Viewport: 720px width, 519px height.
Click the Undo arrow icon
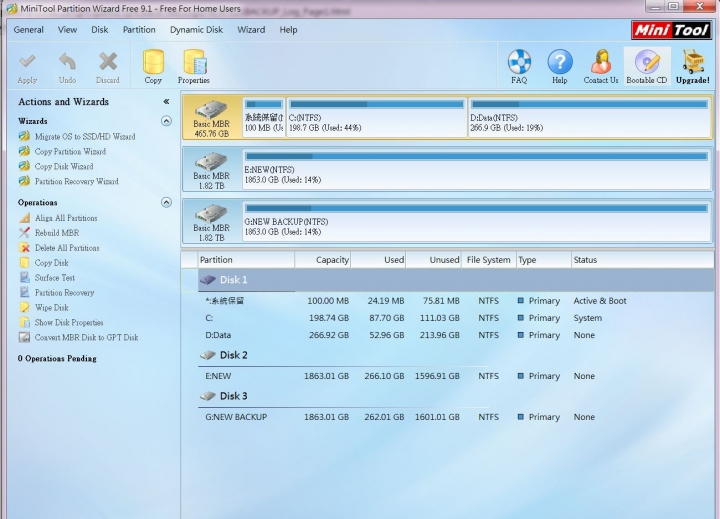[68, 62]
